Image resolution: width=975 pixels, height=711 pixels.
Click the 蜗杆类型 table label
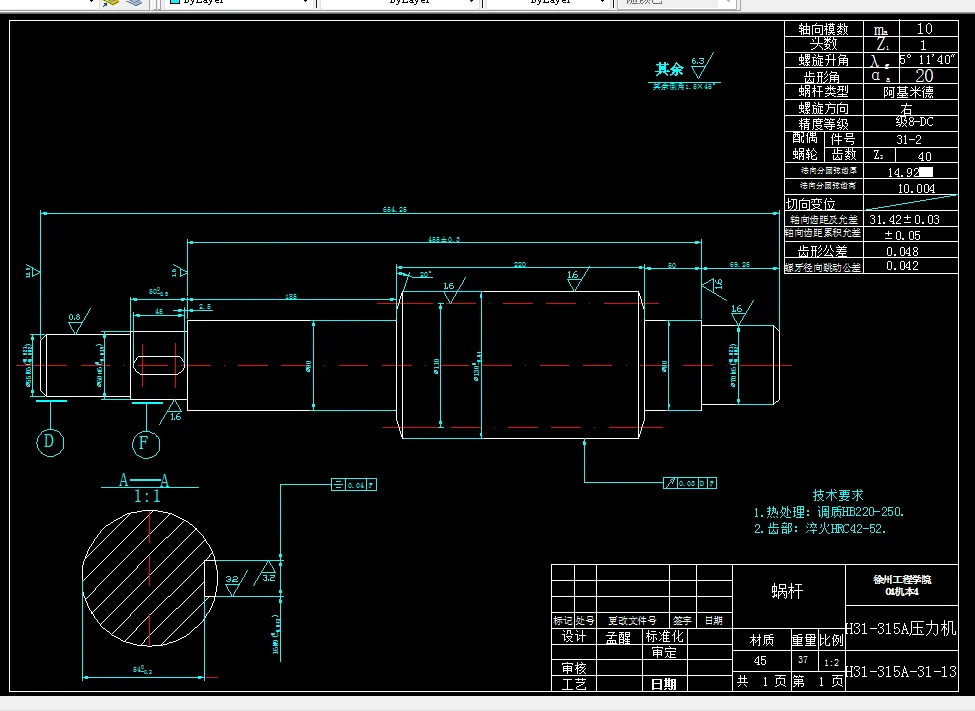(x=823, y=91)
